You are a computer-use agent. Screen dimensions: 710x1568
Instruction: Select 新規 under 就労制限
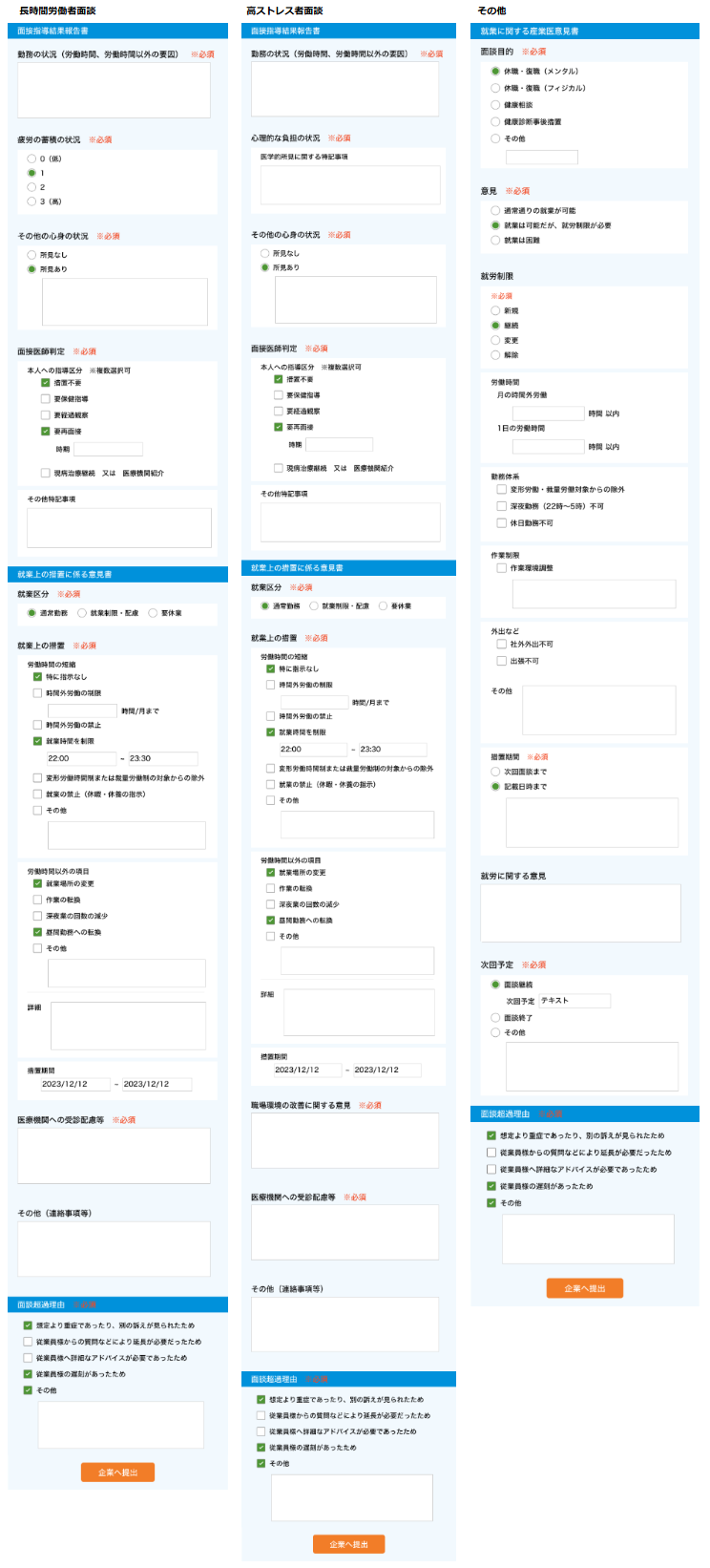(x=495, y=310)
